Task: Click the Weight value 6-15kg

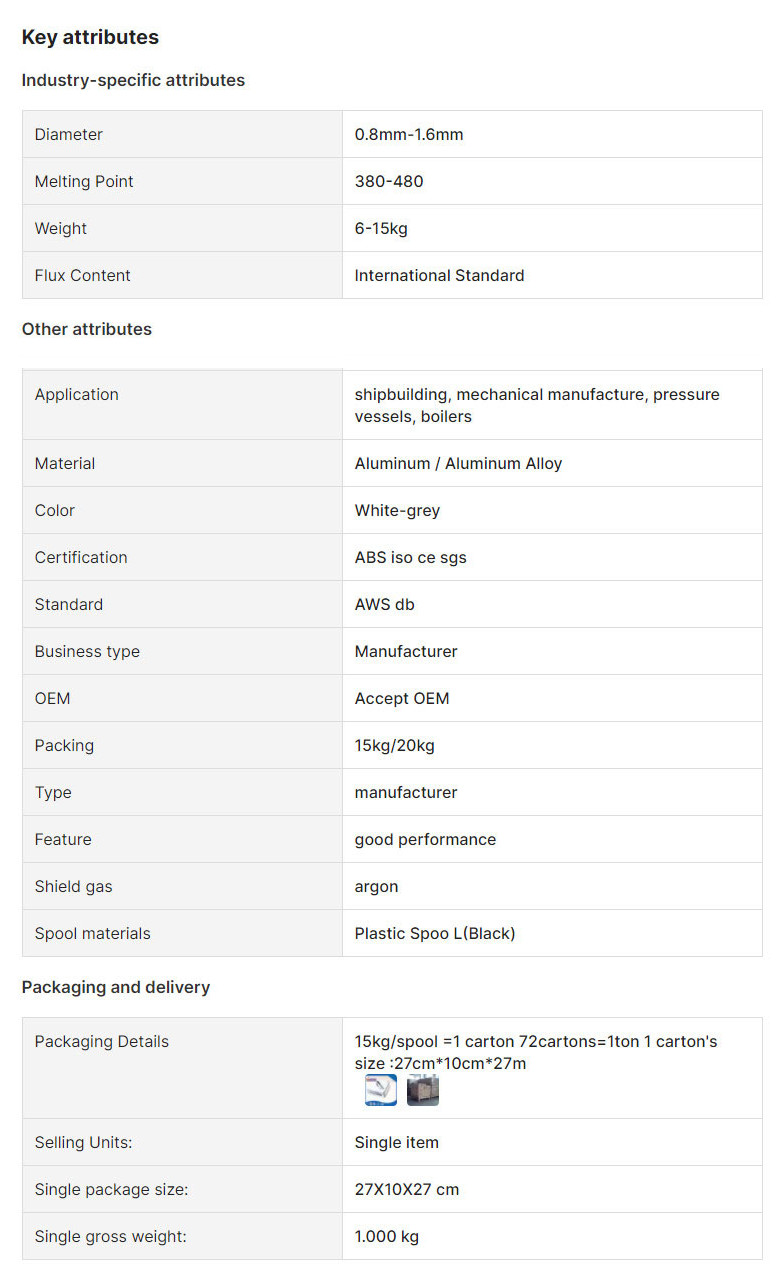Action: (381, 228)
